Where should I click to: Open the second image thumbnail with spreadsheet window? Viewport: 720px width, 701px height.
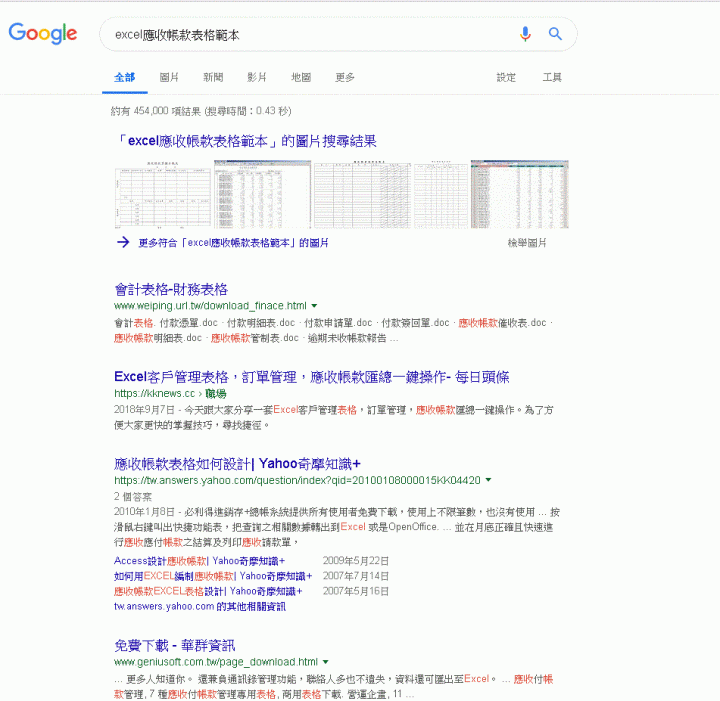[263, 194]
